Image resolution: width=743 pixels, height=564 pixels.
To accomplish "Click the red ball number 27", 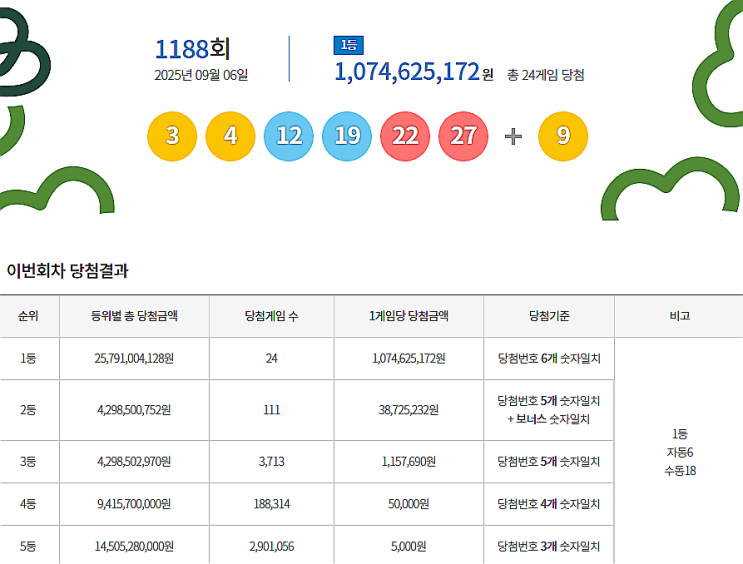I will coord(463,136).
